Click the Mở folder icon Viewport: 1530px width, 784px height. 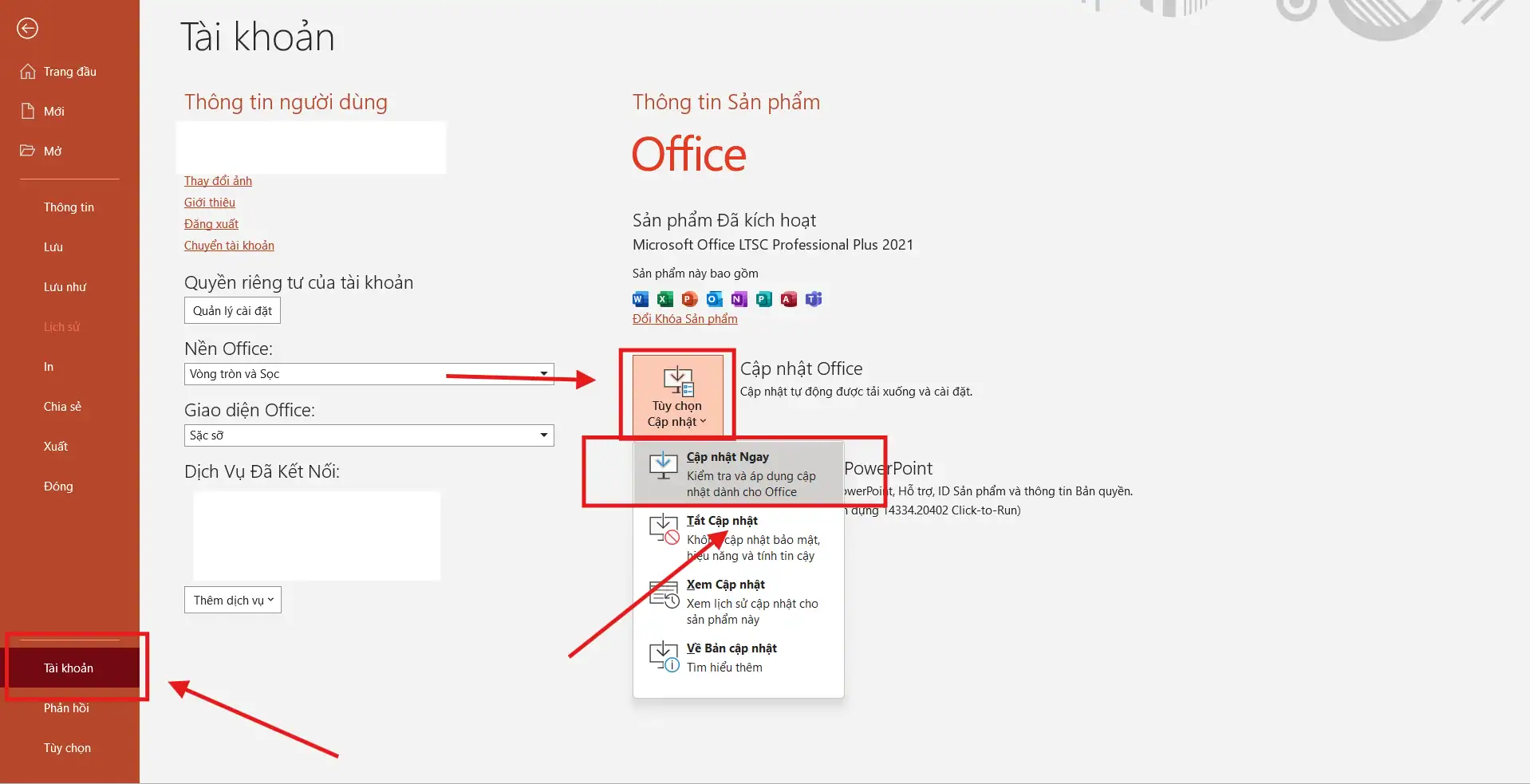pyautogui.click(x=28, y=151)
